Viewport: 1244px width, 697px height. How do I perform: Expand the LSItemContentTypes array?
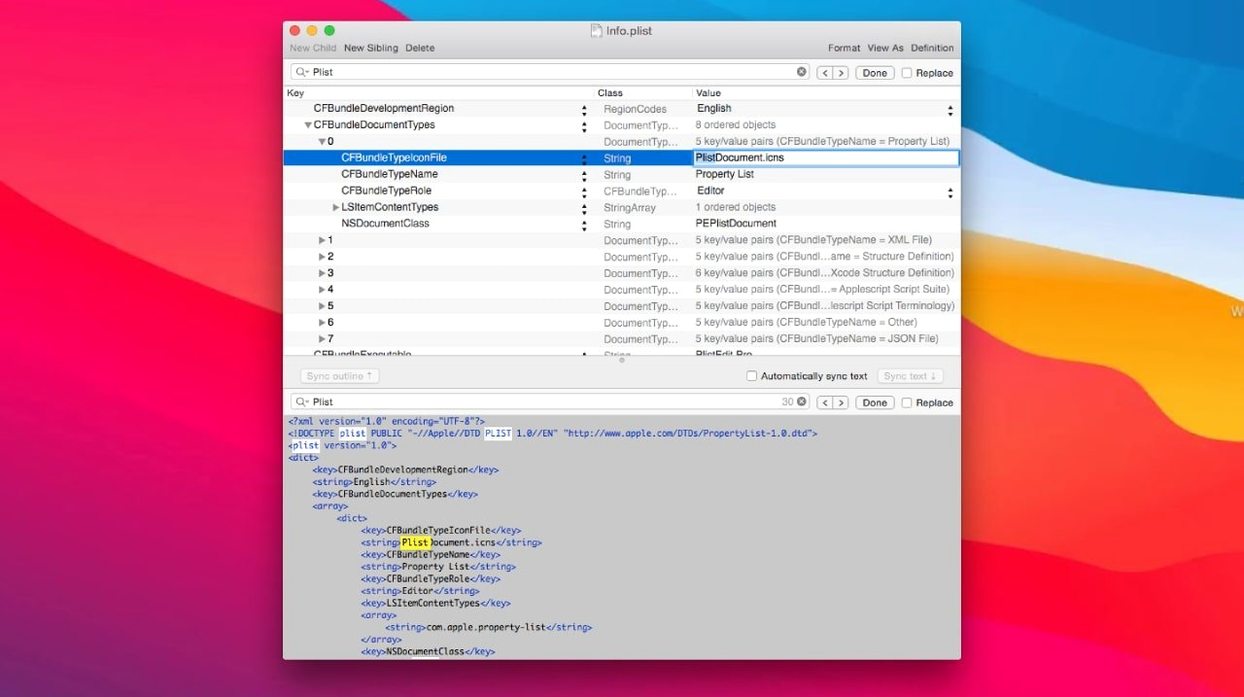(x=336, y=207)
